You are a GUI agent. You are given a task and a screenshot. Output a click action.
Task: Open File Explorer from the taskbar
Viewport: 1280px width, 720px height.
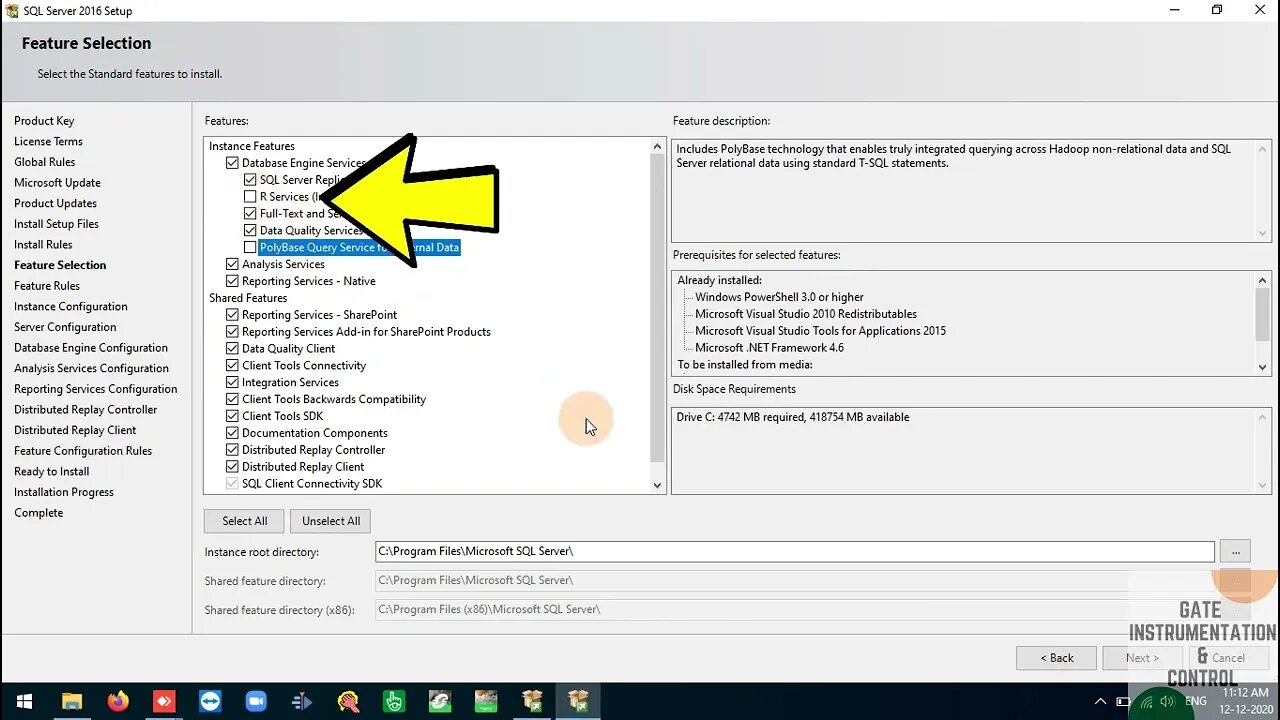click(x=72, y=701)
